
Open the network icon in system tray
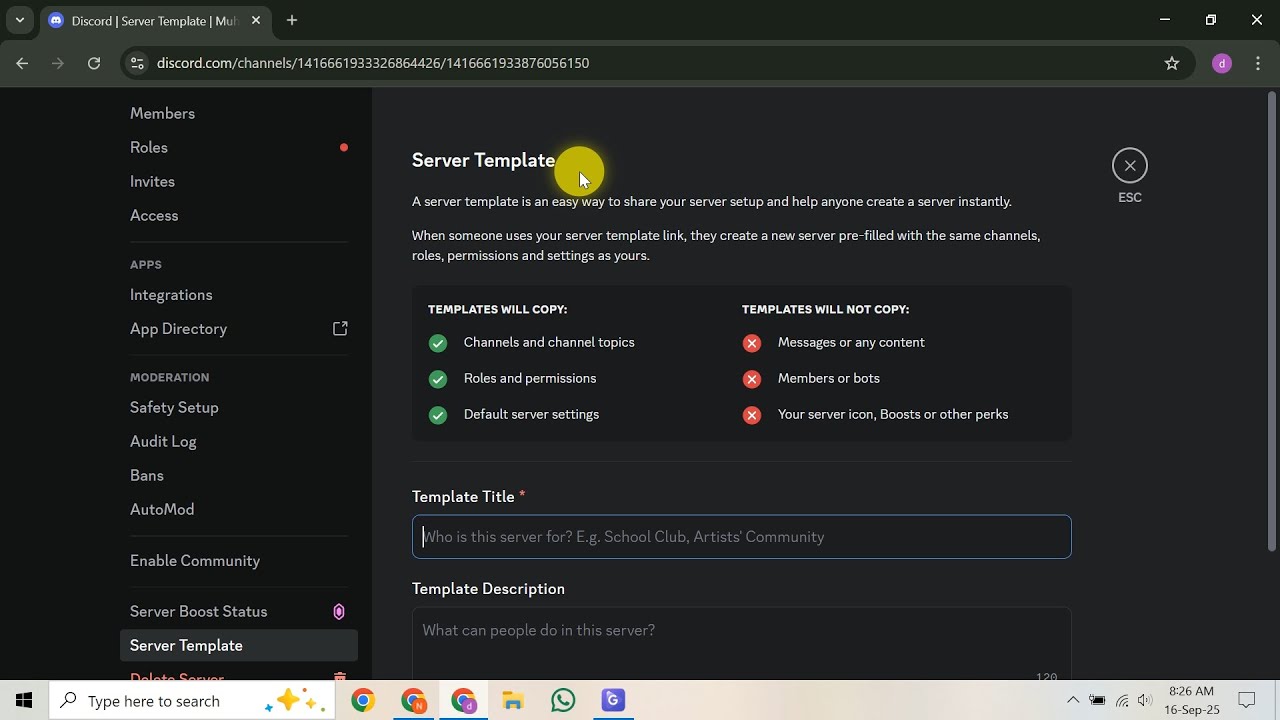click(x=1122, y=701)
